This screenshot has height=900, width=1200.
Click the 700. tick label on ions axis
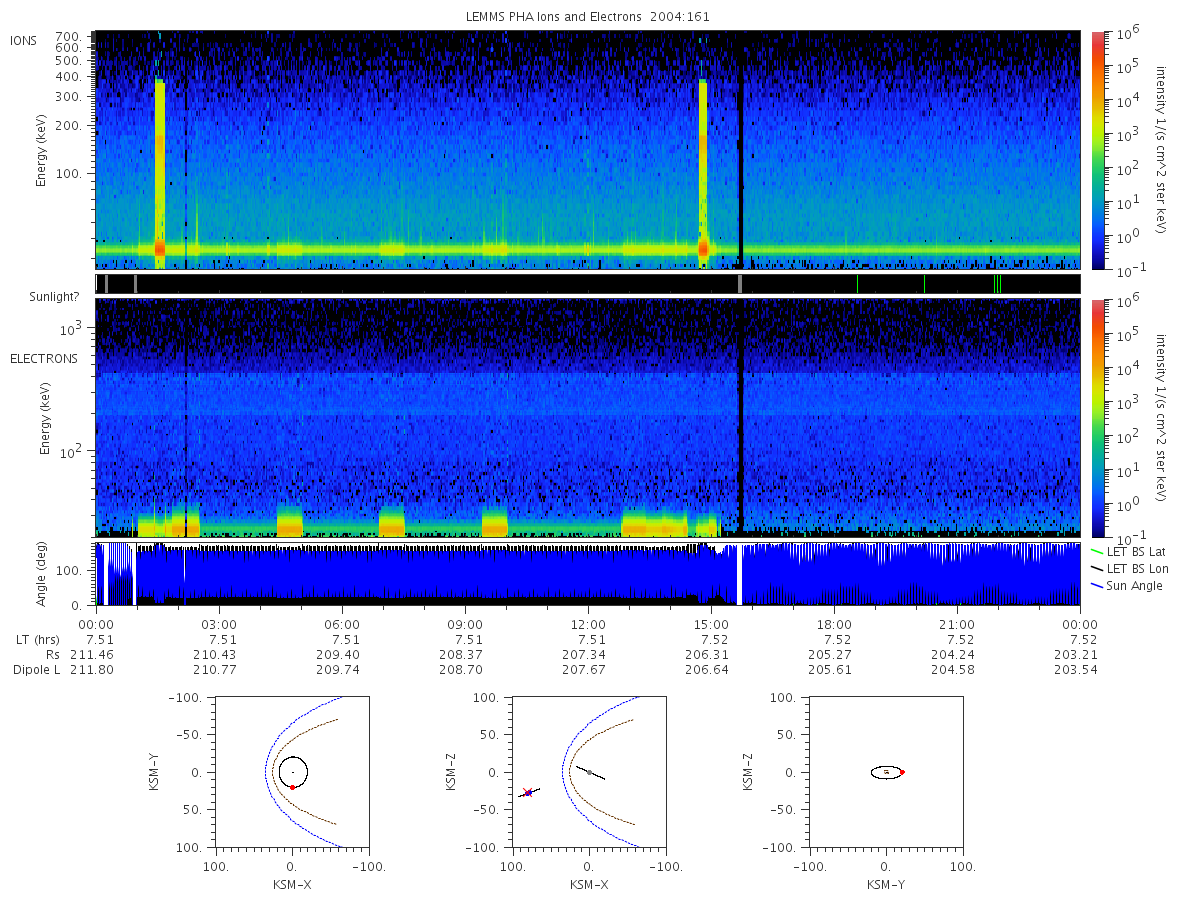68,36
